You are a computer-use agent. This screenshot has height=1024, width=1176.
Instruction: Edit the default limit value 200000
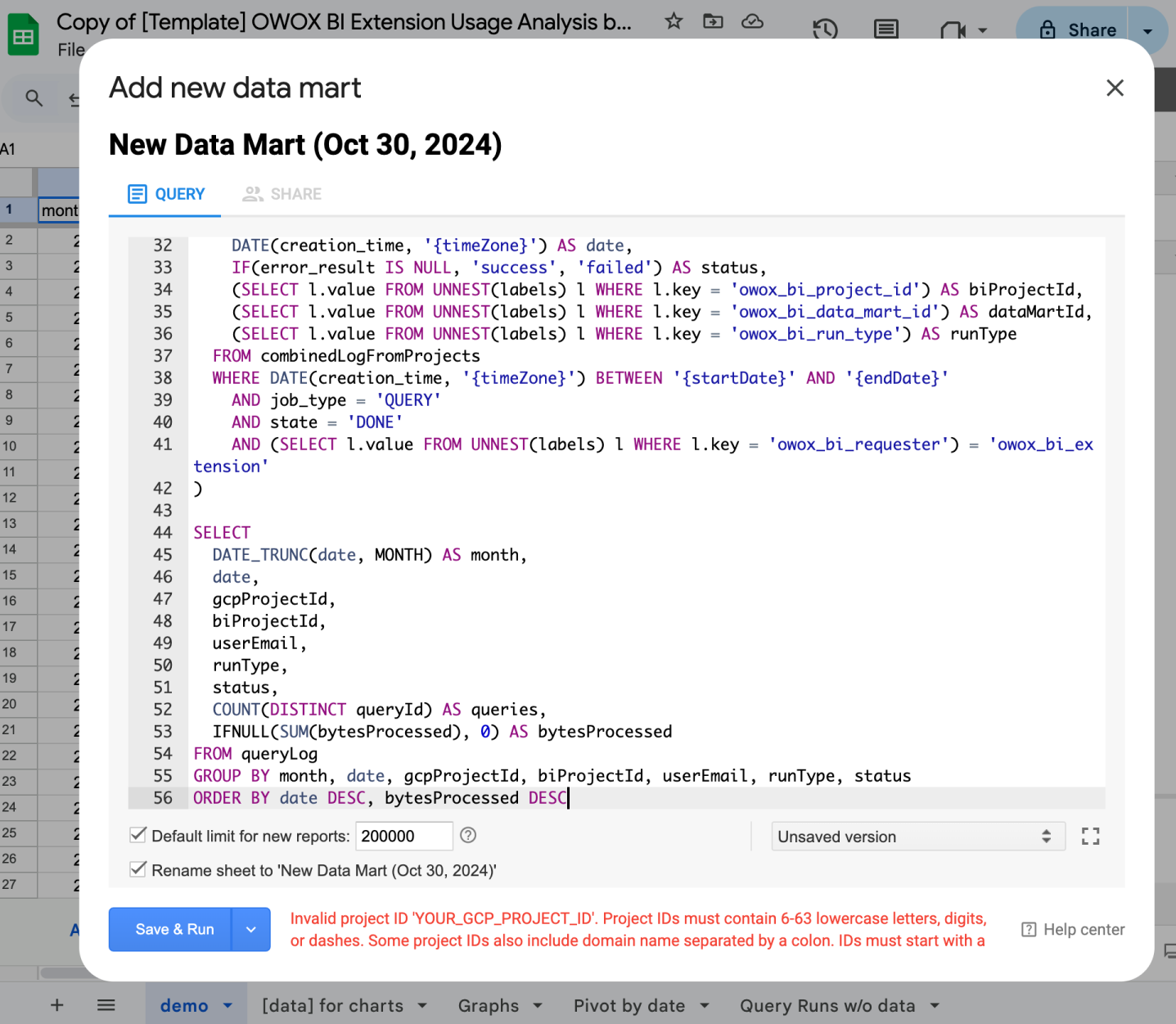pyautogui.click(x=404, y=836)
